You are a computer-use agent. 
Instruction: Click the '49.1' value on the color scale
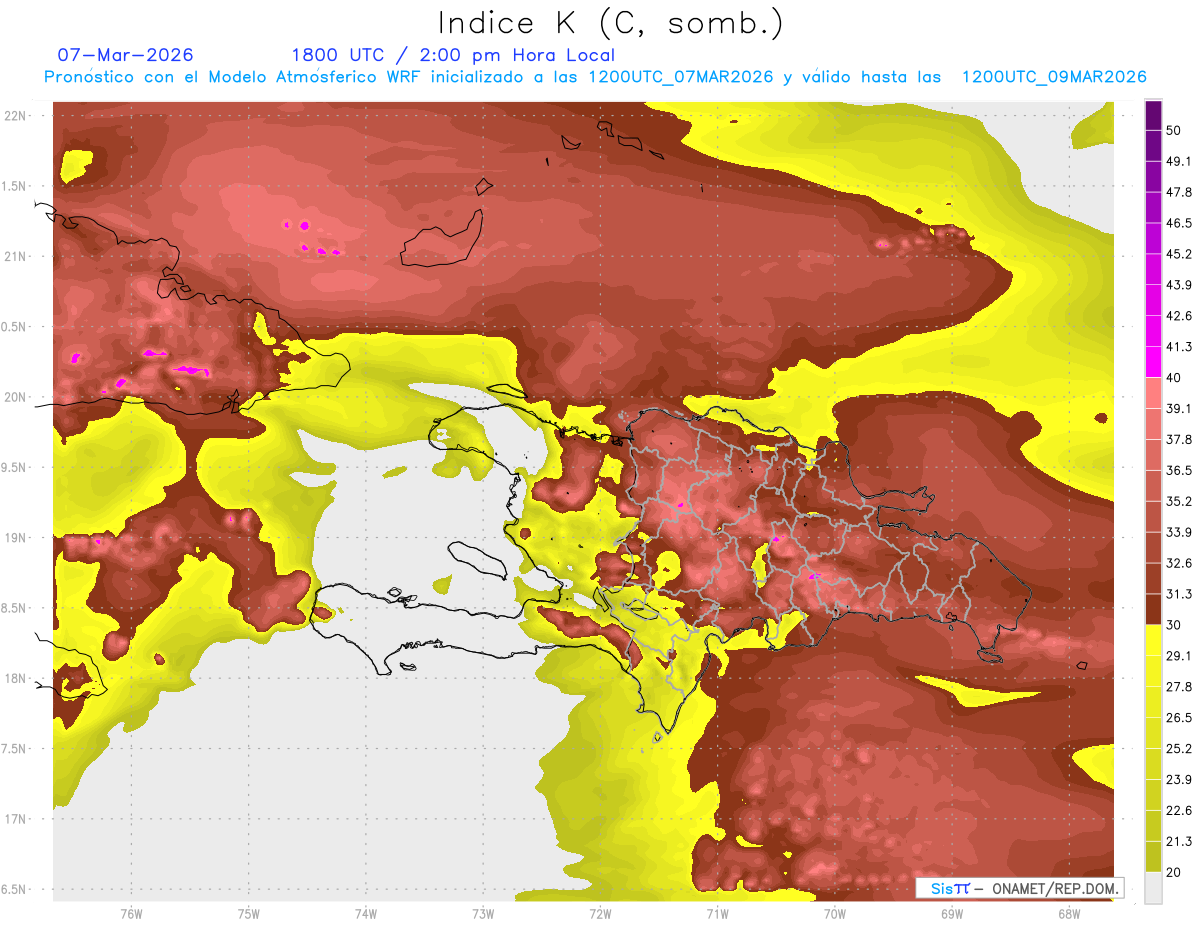1178,161
